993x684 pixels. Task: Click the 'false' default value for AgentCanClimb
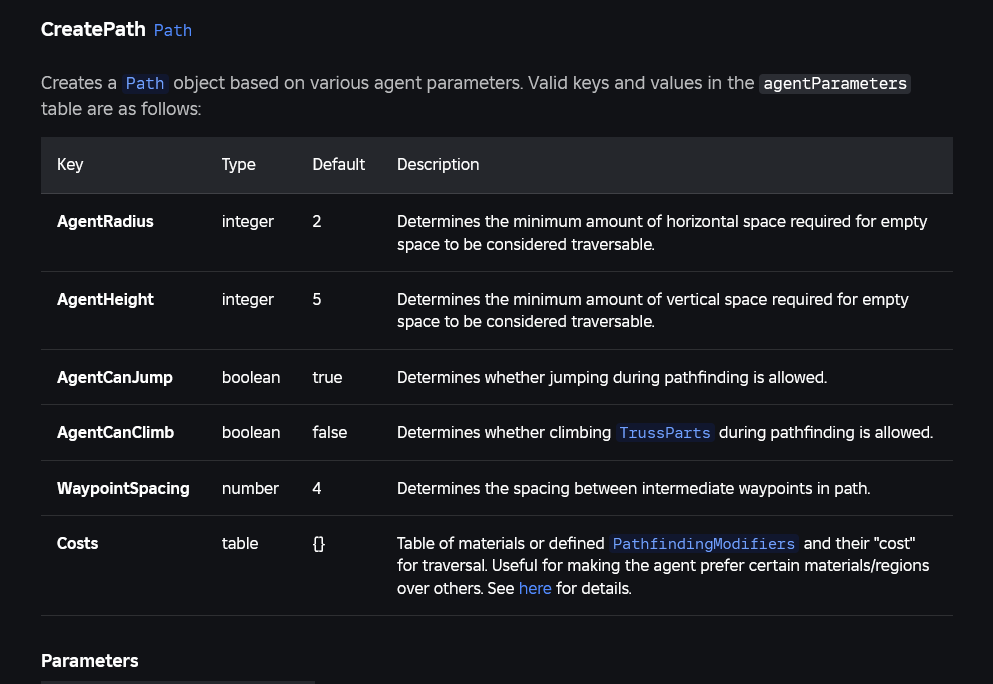[x=330, y=433]
